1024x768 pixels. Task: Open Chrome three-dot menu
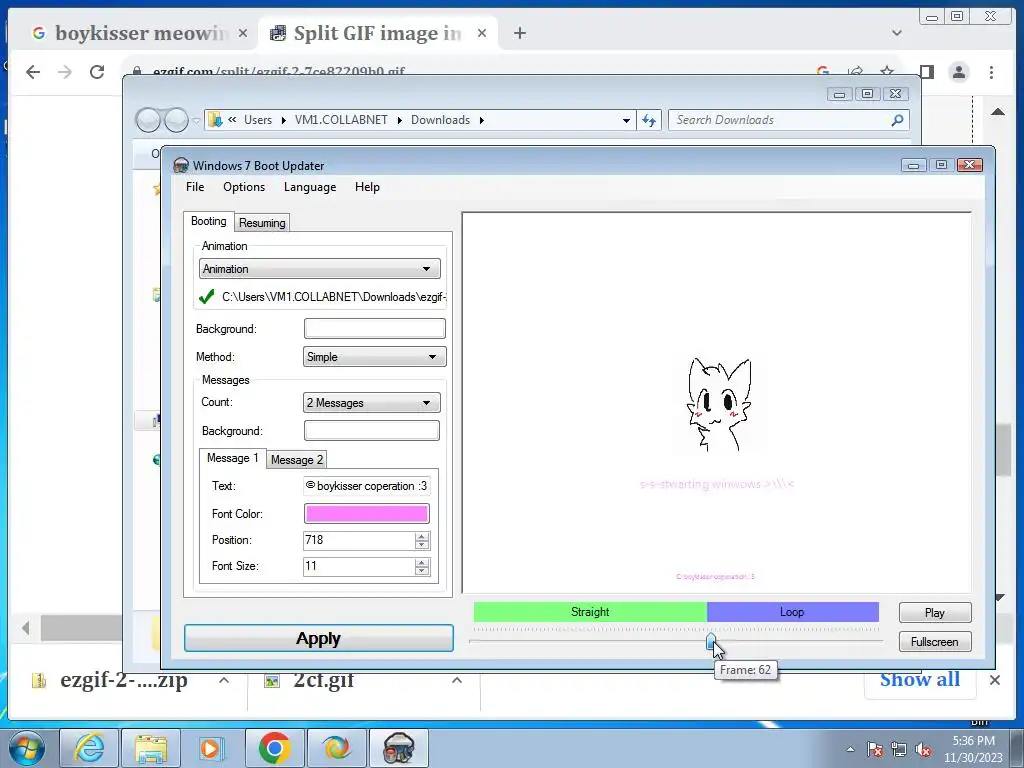pos(991,72)
